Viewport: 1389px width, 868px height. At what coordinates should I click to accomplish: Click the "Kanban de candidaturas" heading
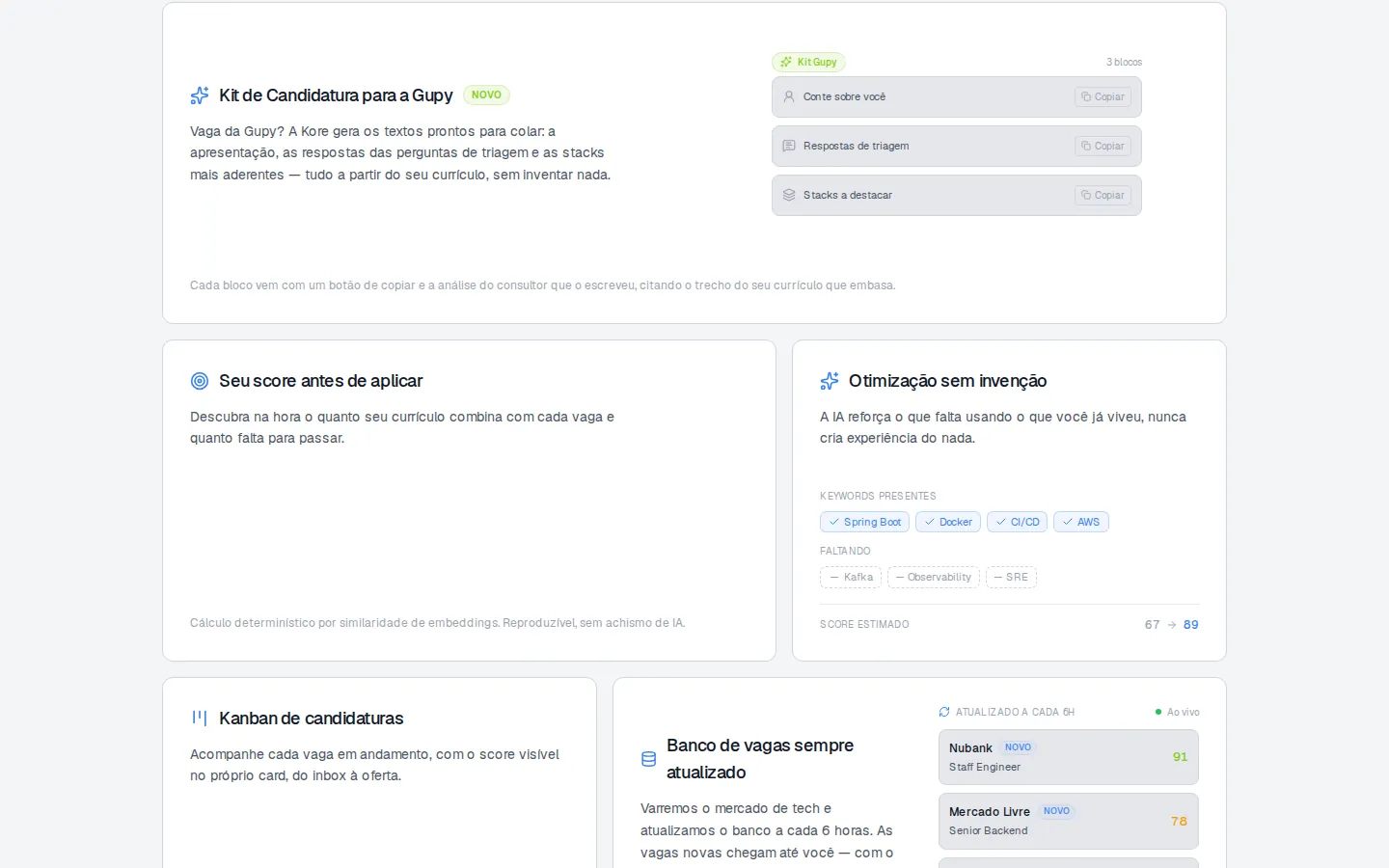click(312, 719)
